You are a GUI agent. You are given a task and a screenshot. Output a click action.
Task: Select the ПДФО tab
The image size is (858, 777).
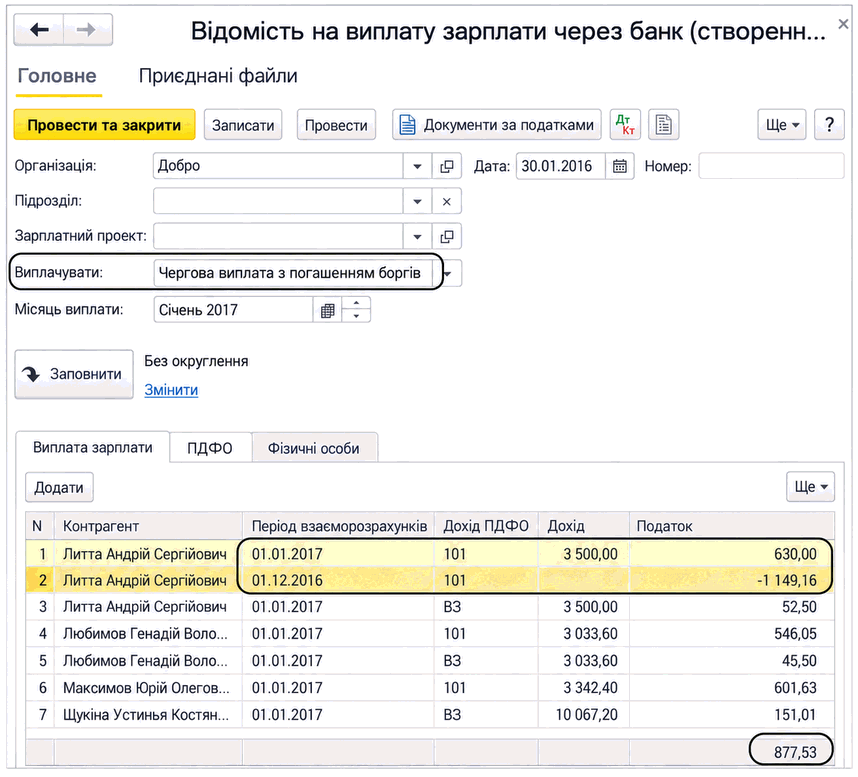(x=210, y=448)
